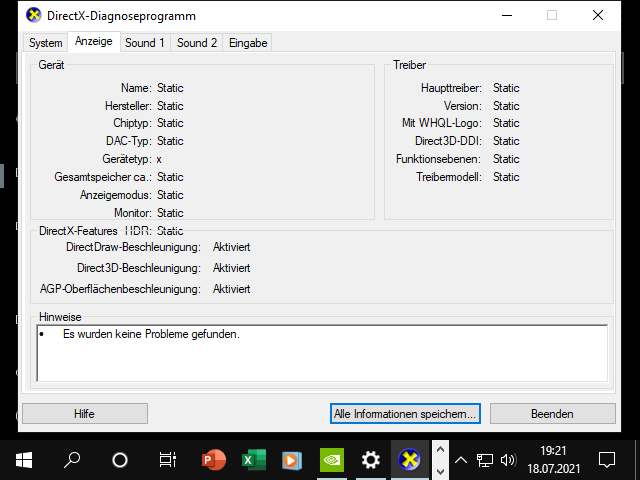Click the Name value Static
The image size is (640, 480).
(170, 88)
